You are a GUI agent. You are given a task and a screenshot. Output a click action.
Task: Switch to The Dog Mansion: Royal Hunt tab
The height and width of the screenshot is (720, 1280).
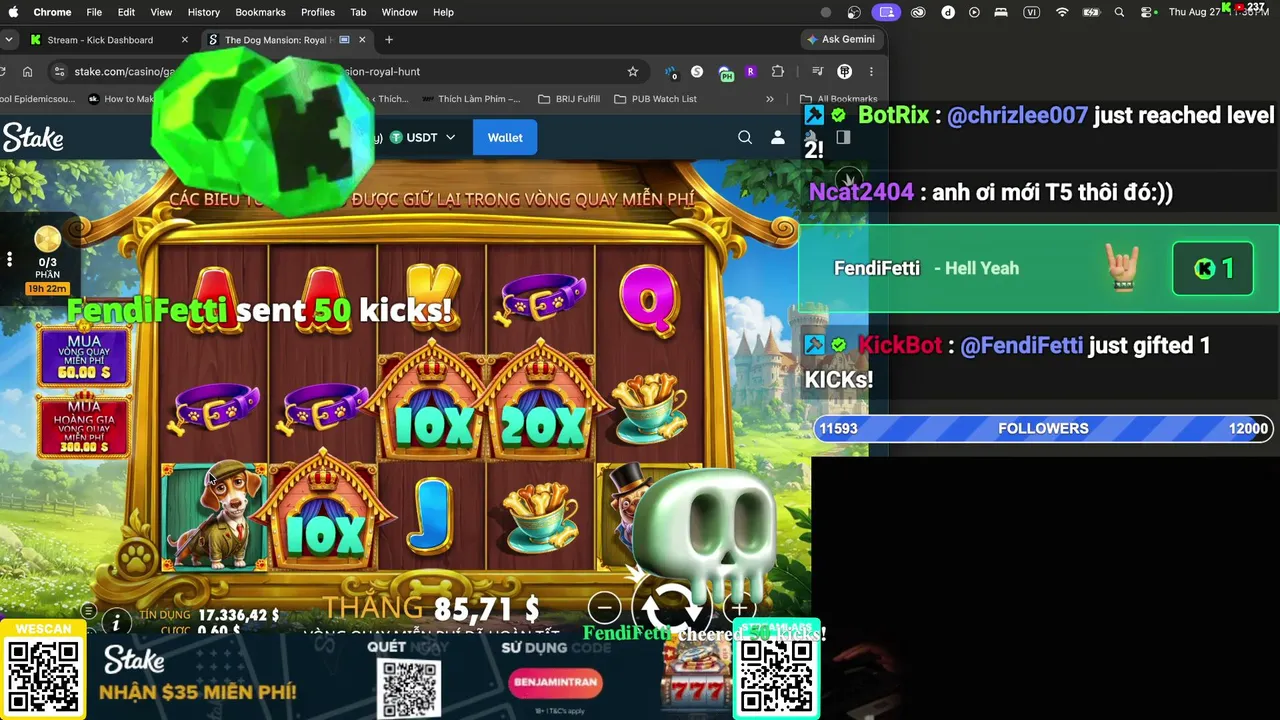[286, 40]
